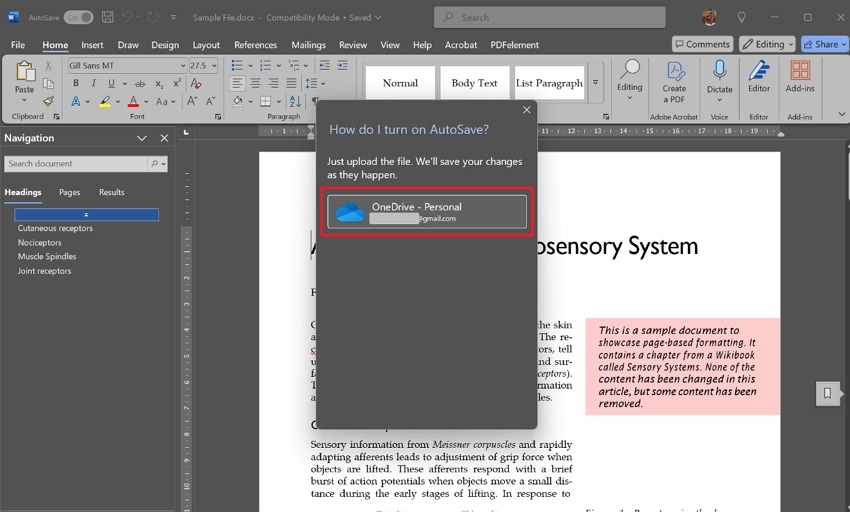Screen dimensions: 850x512
Task: Select the Format Painter brush
Action: point(48,101)
